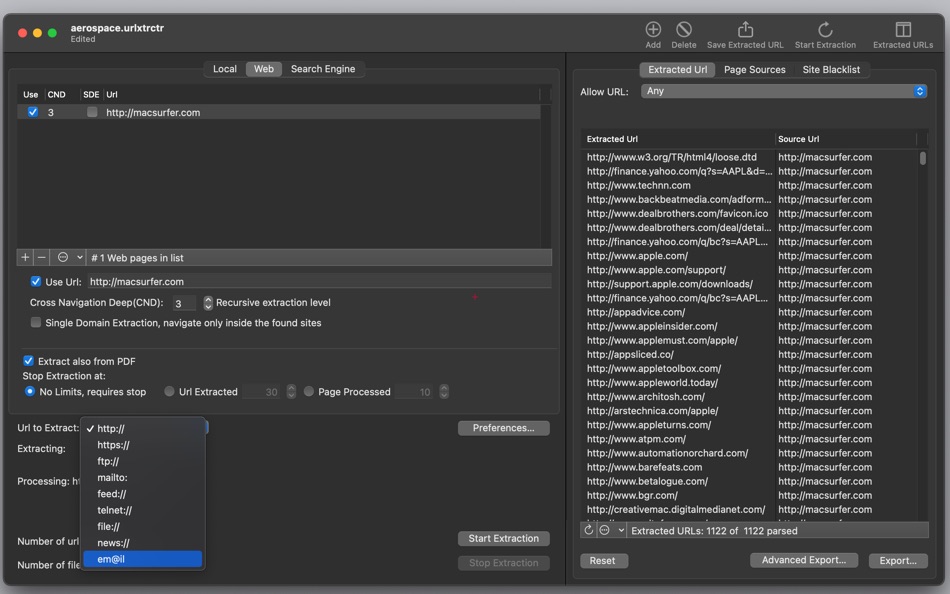Open the Page Sources tab
950x594 pixels.
754,70
